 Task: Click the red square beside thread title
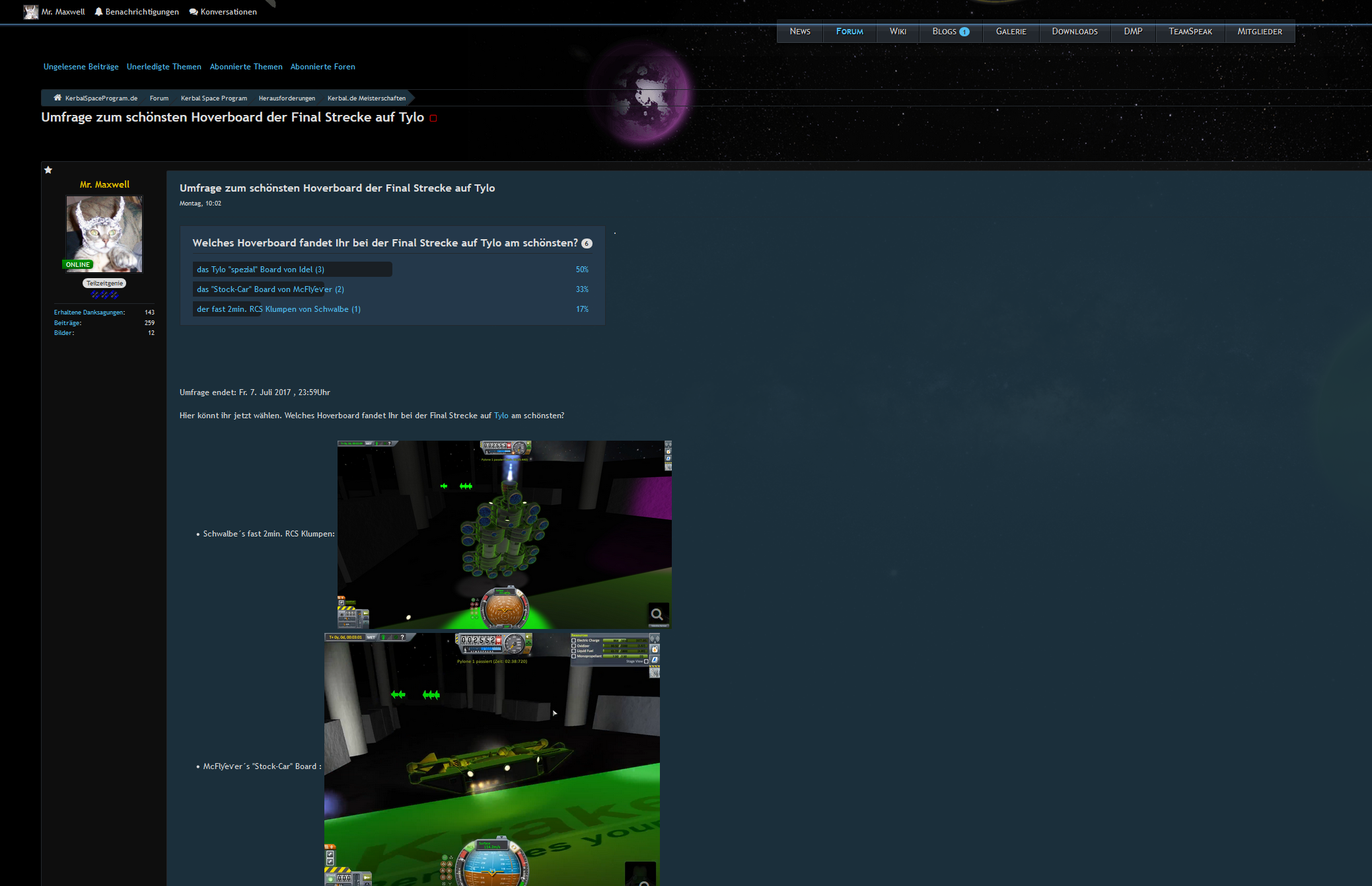pos(433,118)
